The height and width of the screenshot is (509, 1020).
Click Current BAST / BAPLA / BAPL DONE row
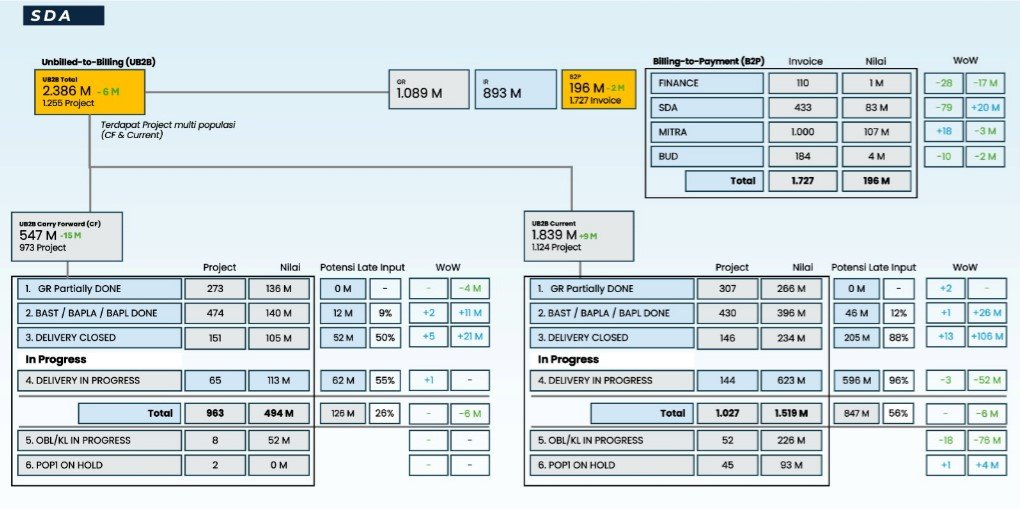click(x=612, y=313)
